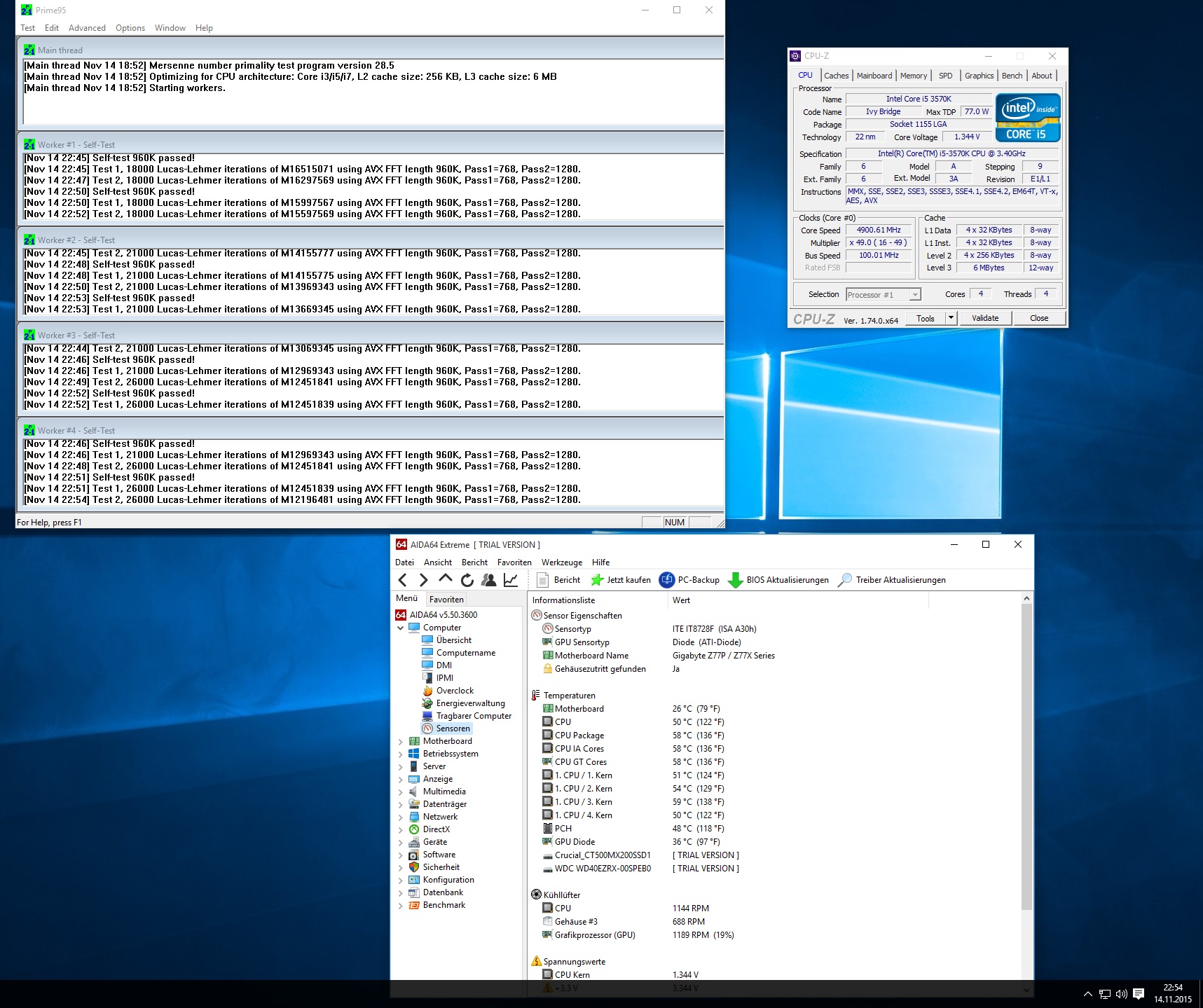The width and height of the screenshot is (1203, 1008).
Task: Click the Intel Core i5 logo in CPU-Z
Action: (x=1028, y=118)
